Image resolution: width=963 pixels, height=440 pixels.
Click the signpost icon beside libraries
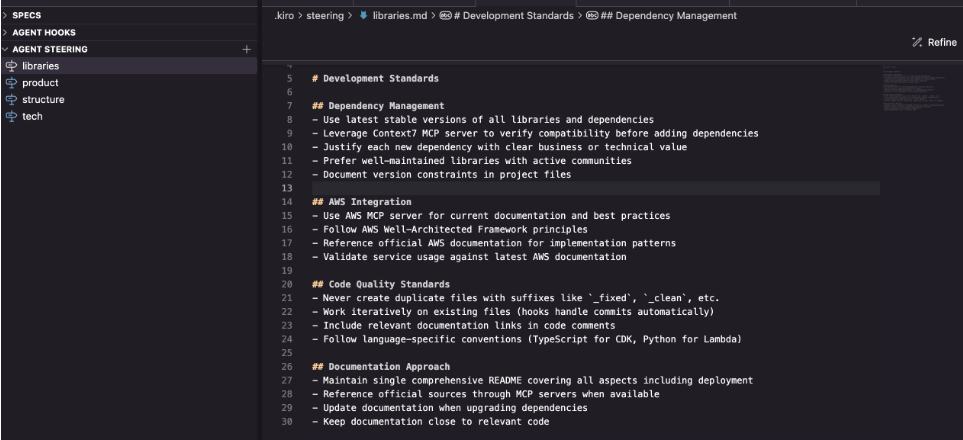(x=11, y=66)
